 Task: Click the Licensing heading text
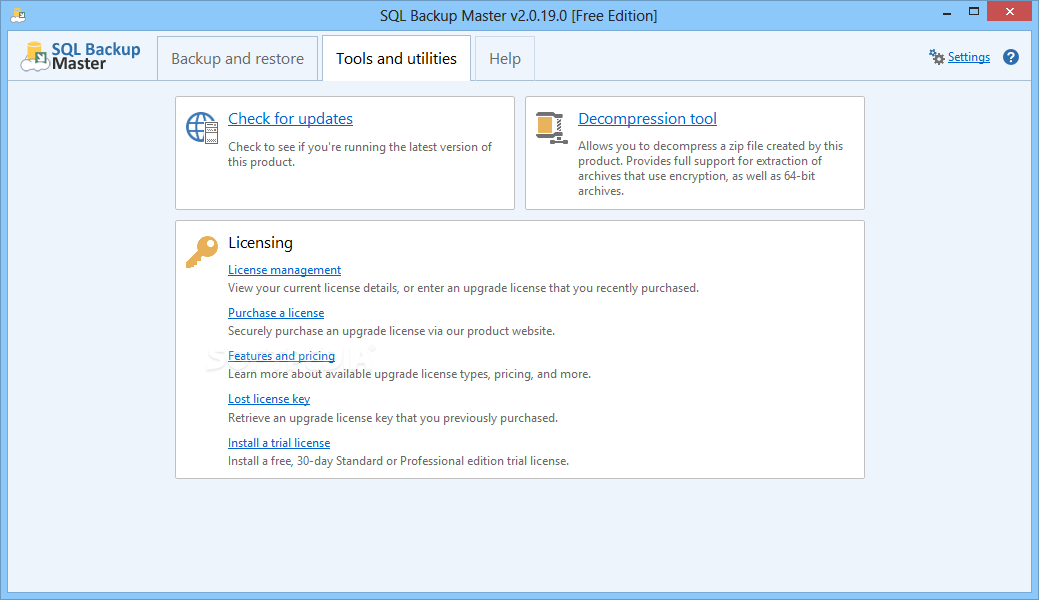click(260, 243)
